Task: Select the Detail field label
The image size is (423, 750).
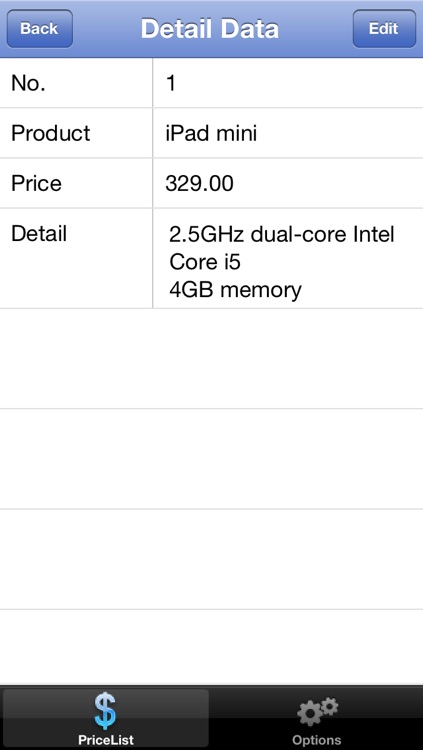Action: 39,234
